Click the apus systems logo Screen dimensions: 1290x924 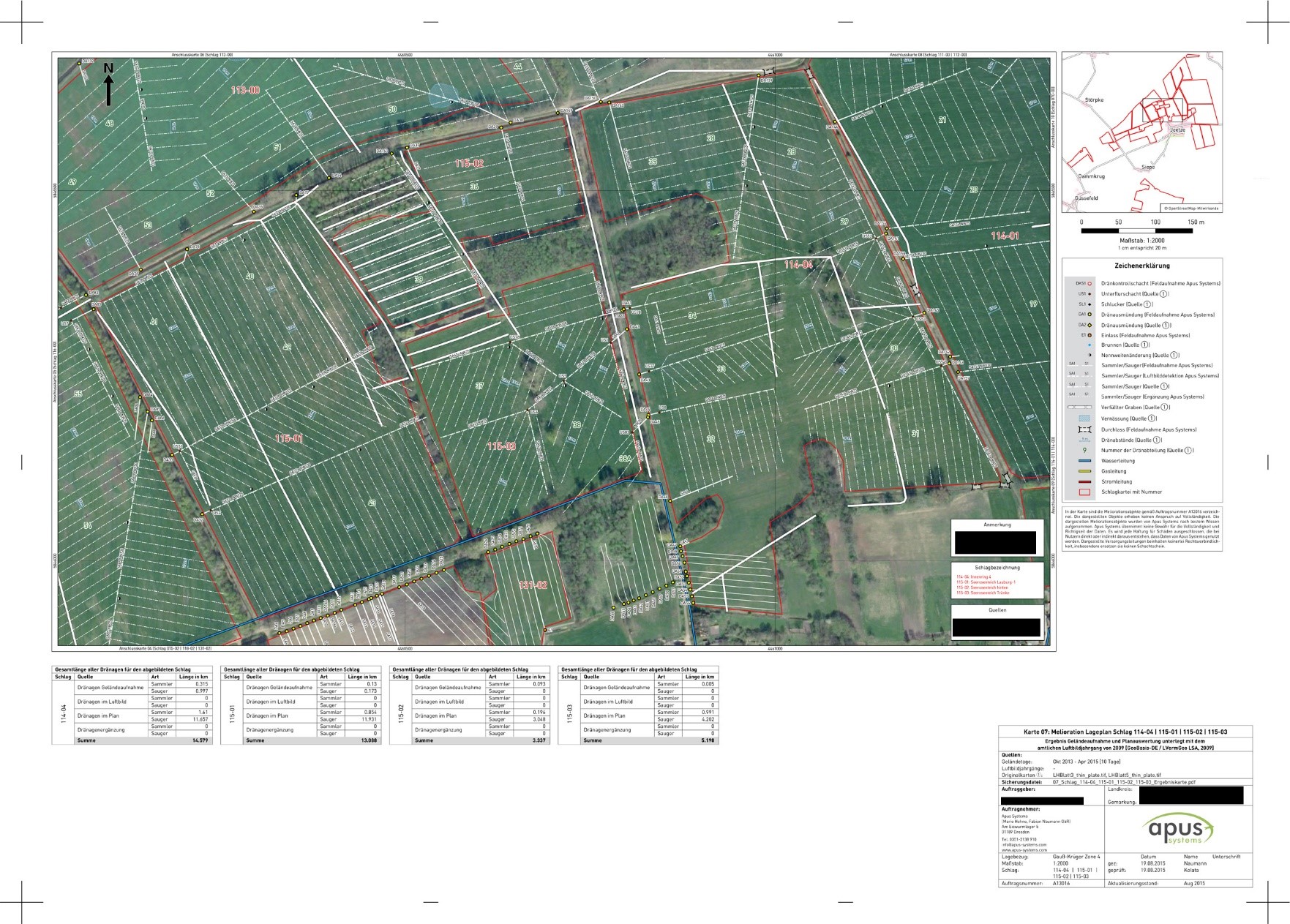click(1178, 828)
